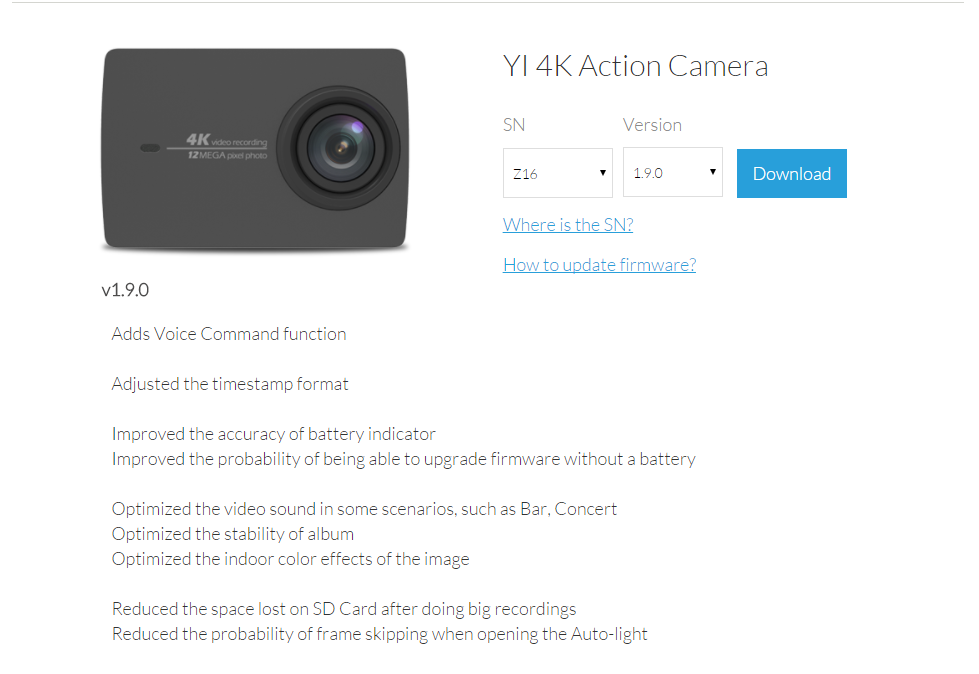Open the SN dropdown showing Z16

tap(557, 173)
